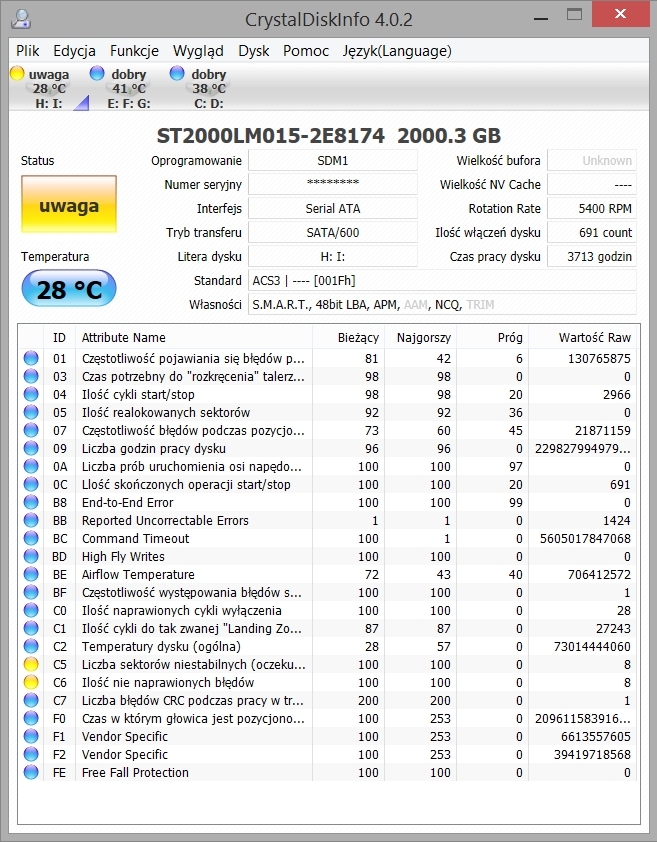Screen dimensions: 657x842
Task: Click the status orb of attribute F2 row
Action: click(31, 754)
